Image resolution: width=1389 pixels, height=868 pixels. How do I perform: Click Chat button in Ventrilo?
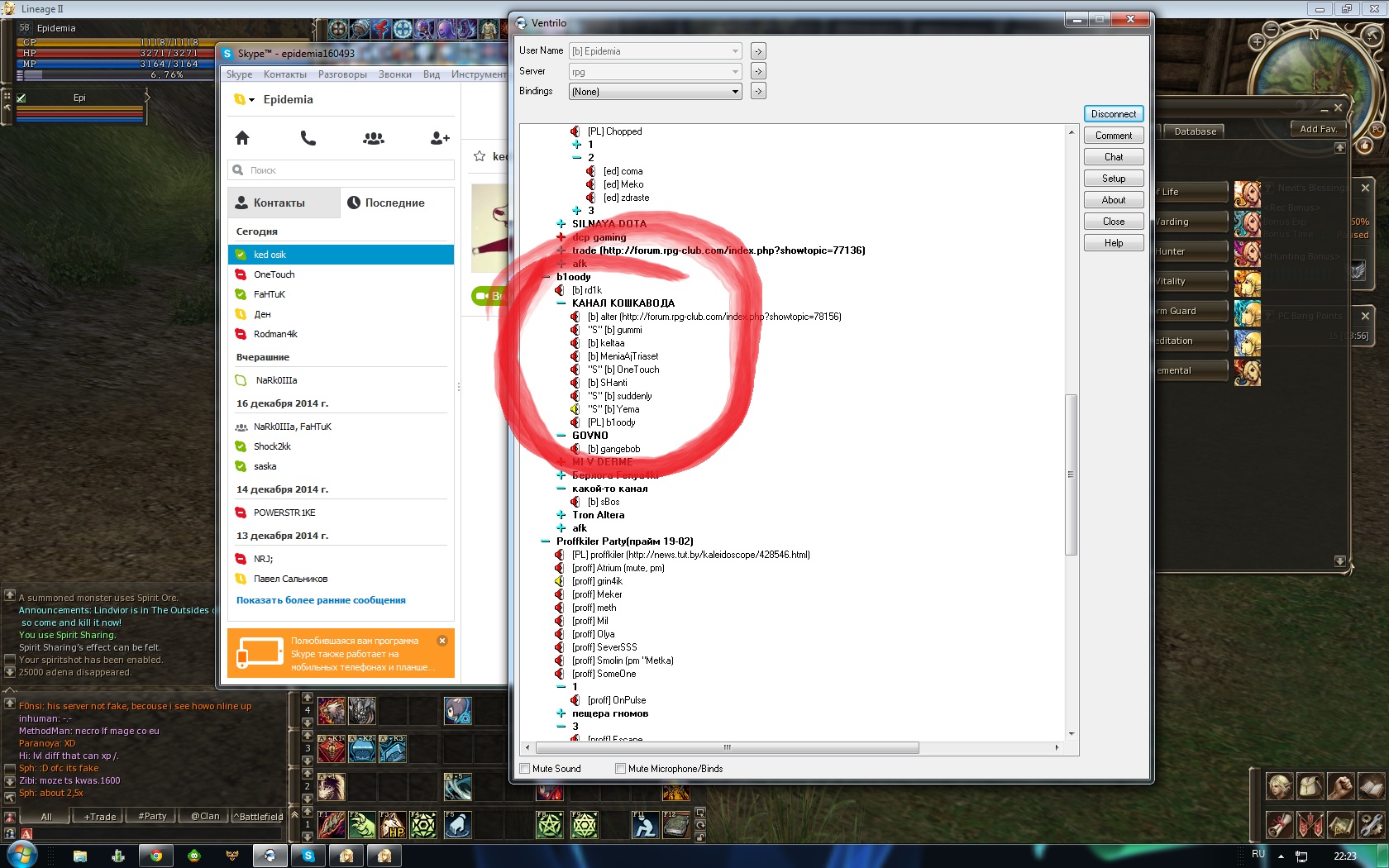1114,157
